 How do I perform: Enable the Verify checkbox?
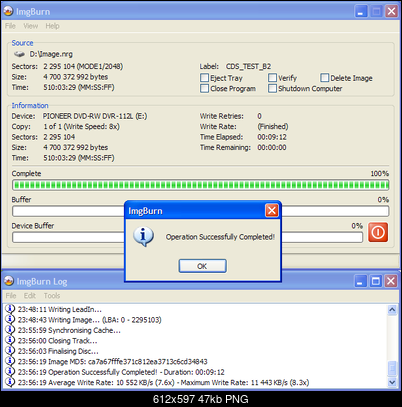coord(272,78)
